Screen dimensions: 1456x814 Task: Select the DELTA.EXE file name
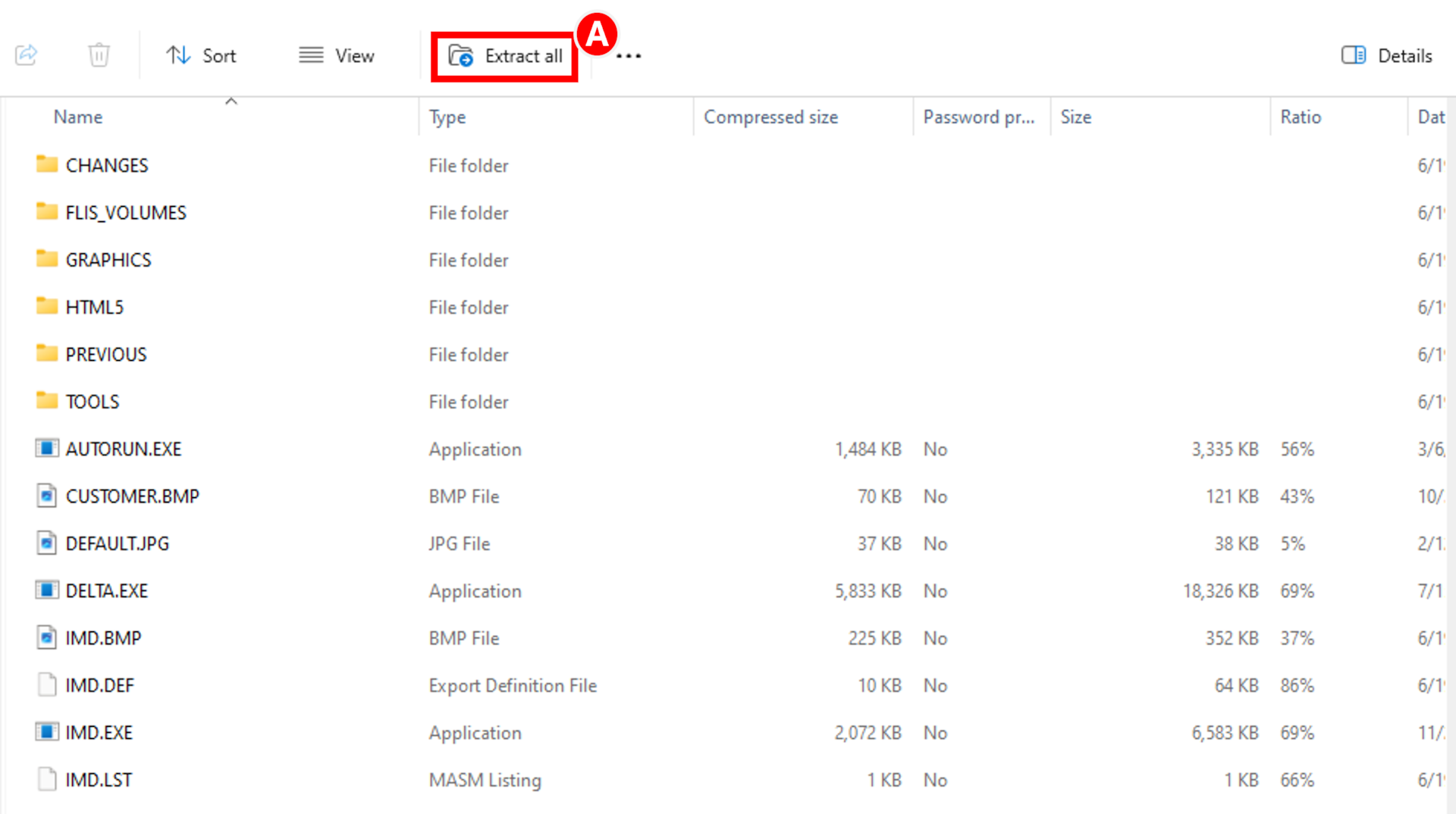107,590
